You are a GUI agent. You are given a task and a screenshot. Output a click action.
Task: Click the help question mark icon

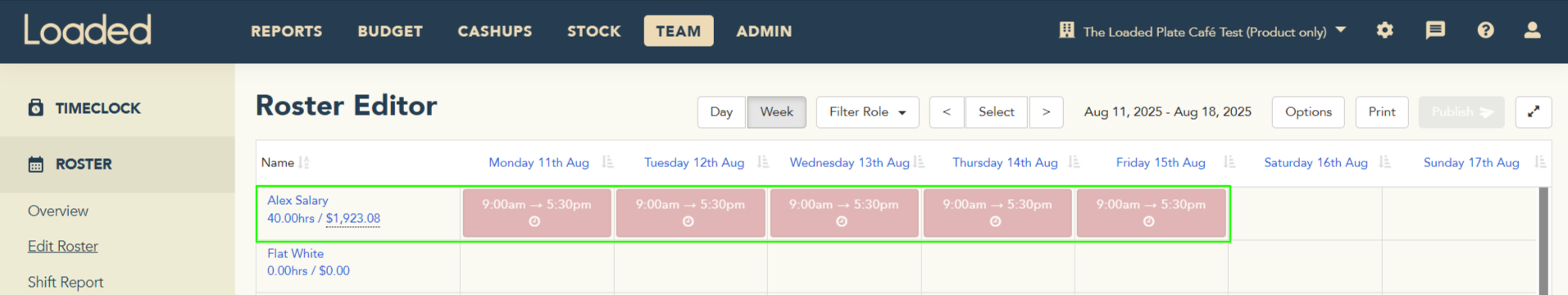point(1485,30)
